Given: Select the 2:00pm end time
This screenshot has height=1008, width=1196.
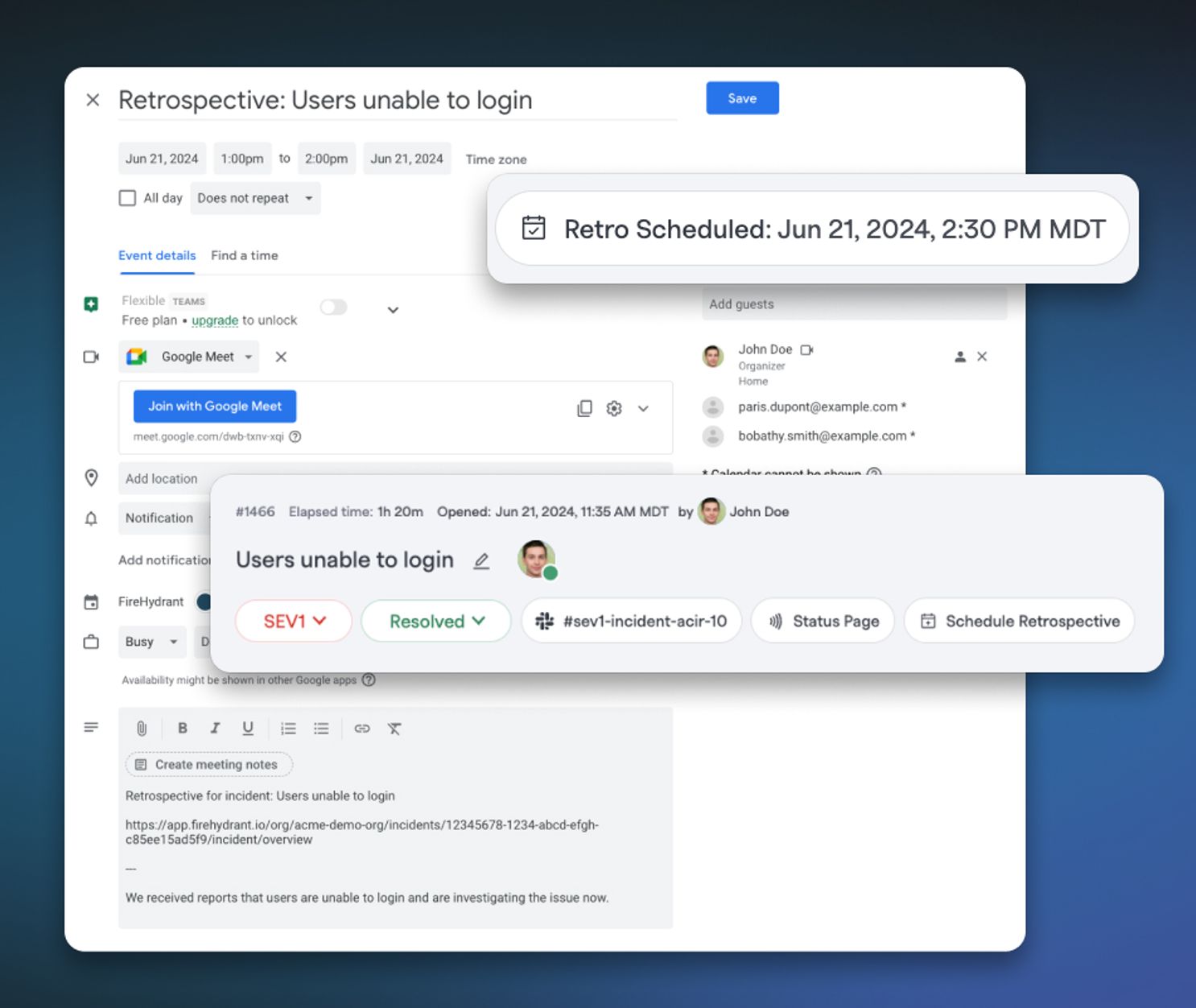Looking at the screenshot, I should click(x=326, y=159).
